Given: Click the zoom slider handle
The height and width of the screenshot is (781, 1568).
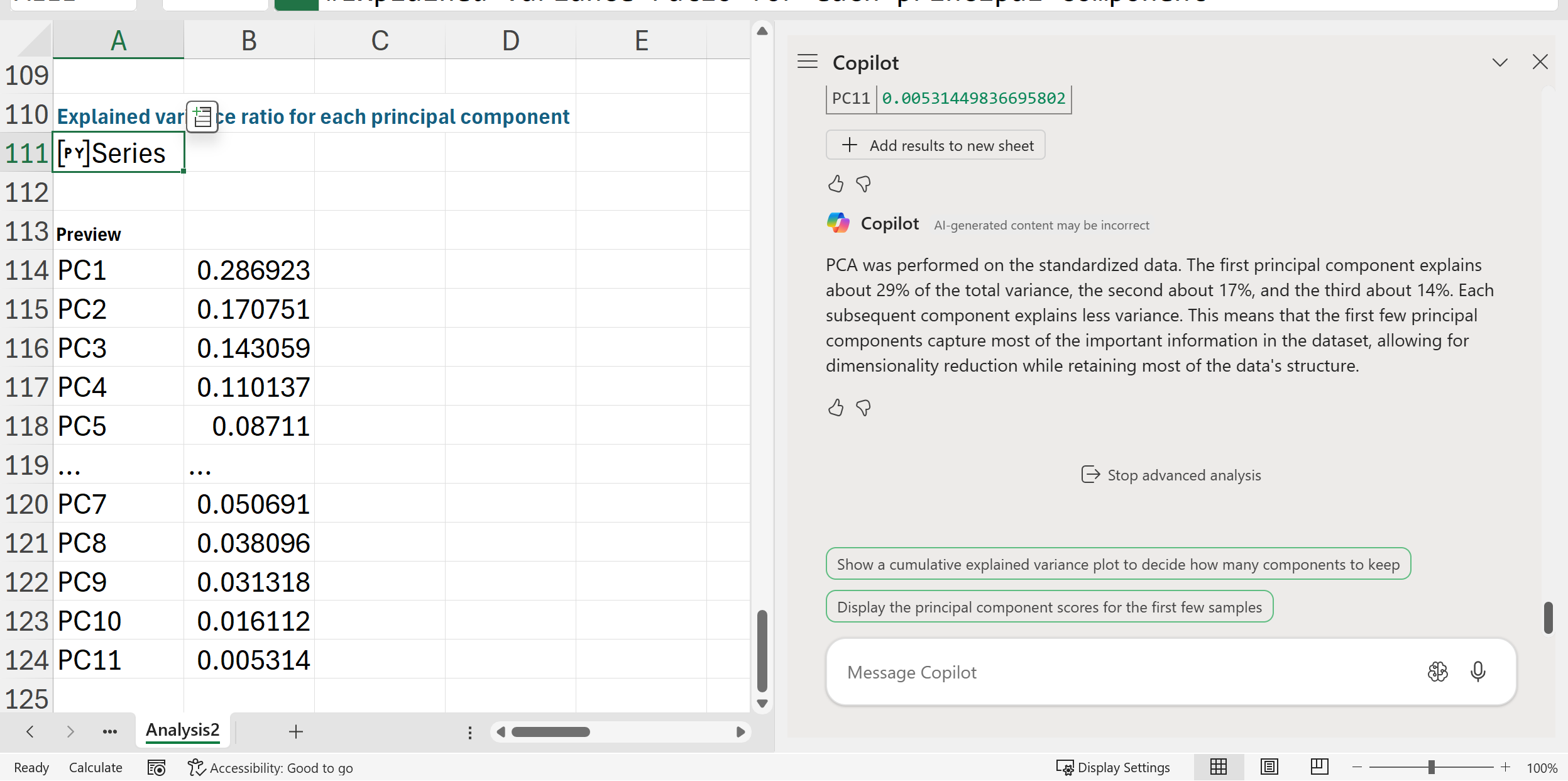Looking at the screenshot, I should coord(1431,767).
